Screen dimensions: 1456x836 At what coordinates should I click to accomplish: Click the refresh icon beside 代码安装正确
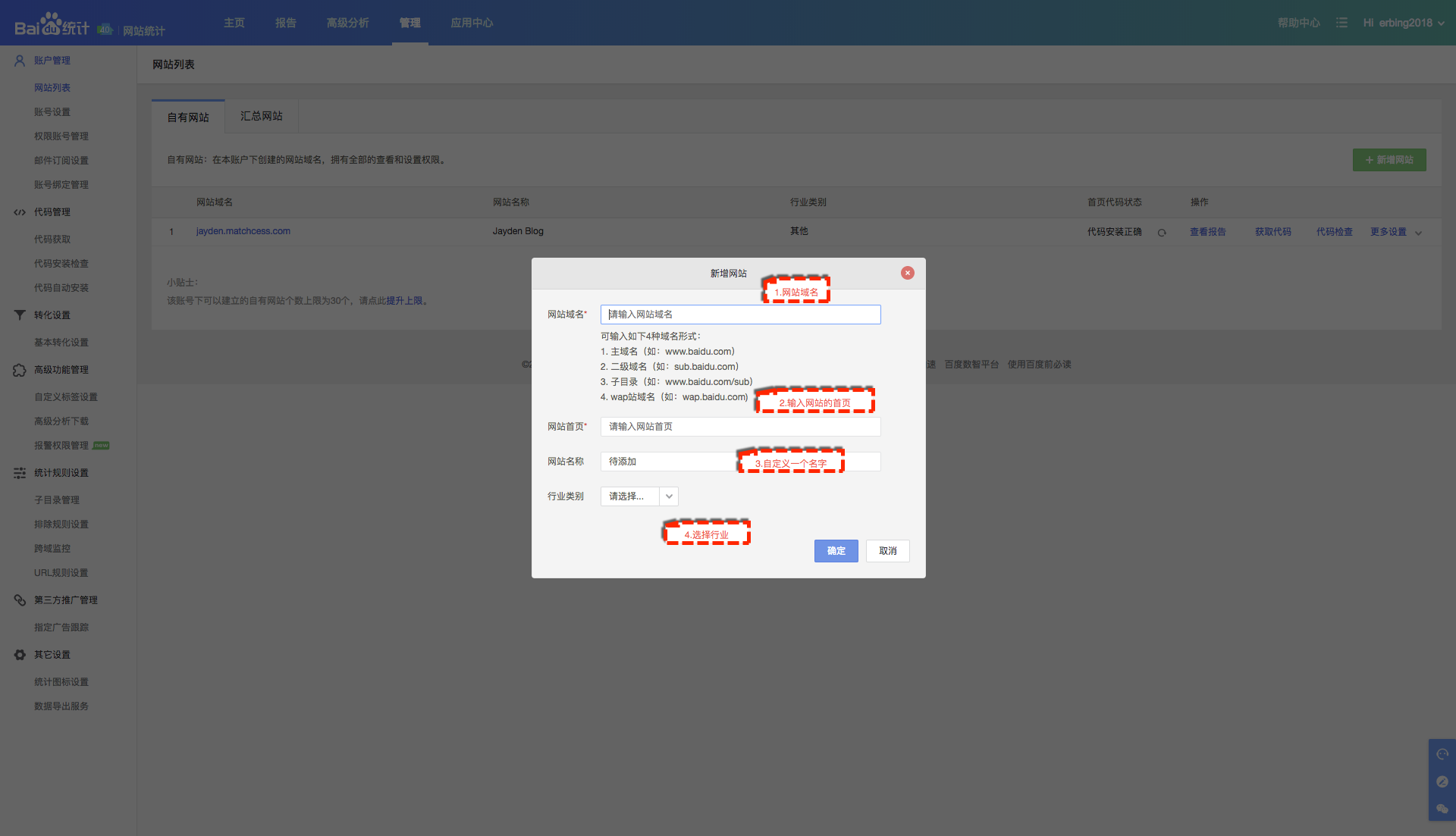click(x=1162, y=233)
